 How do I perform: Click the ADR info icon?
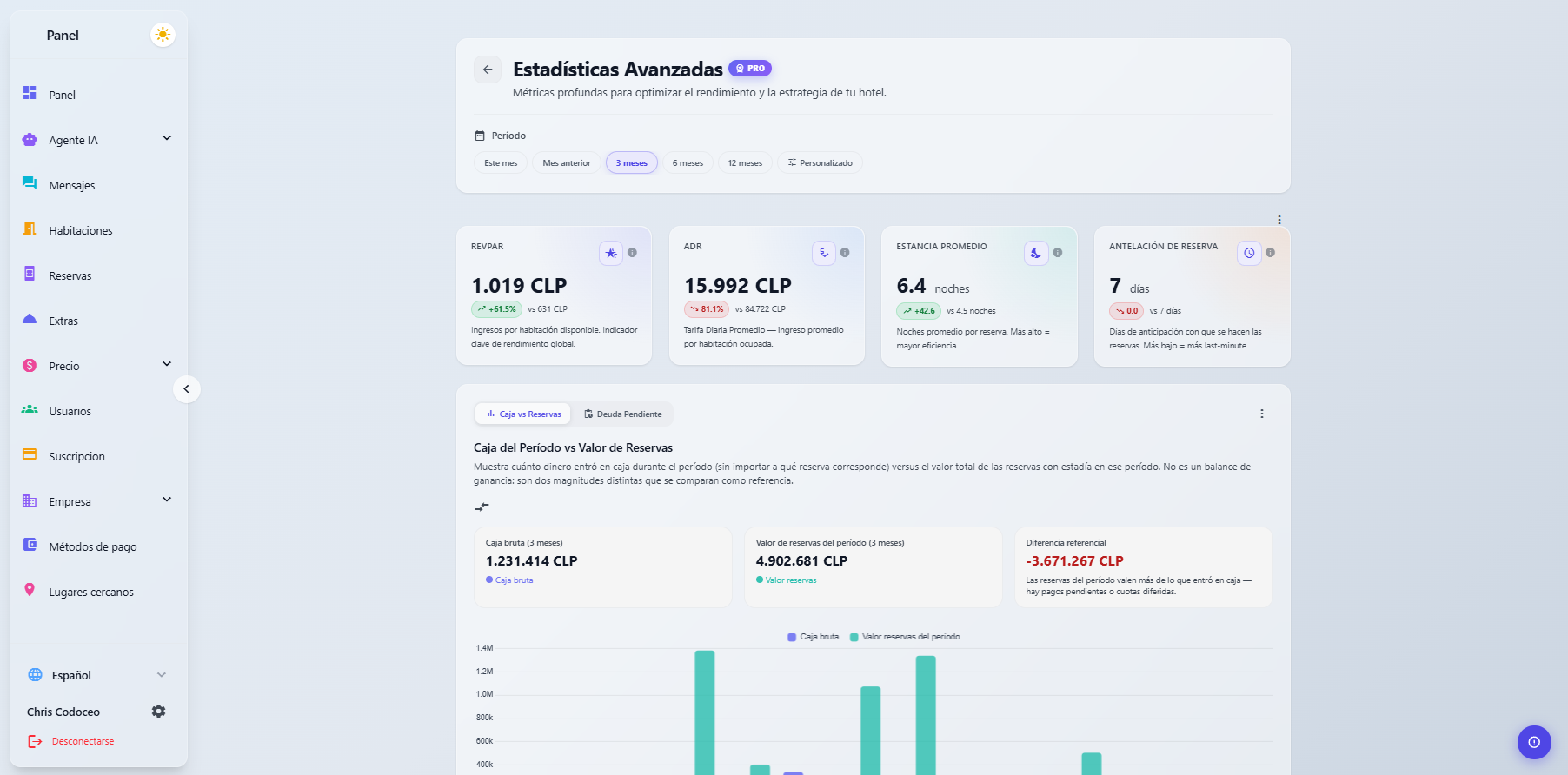845,253
